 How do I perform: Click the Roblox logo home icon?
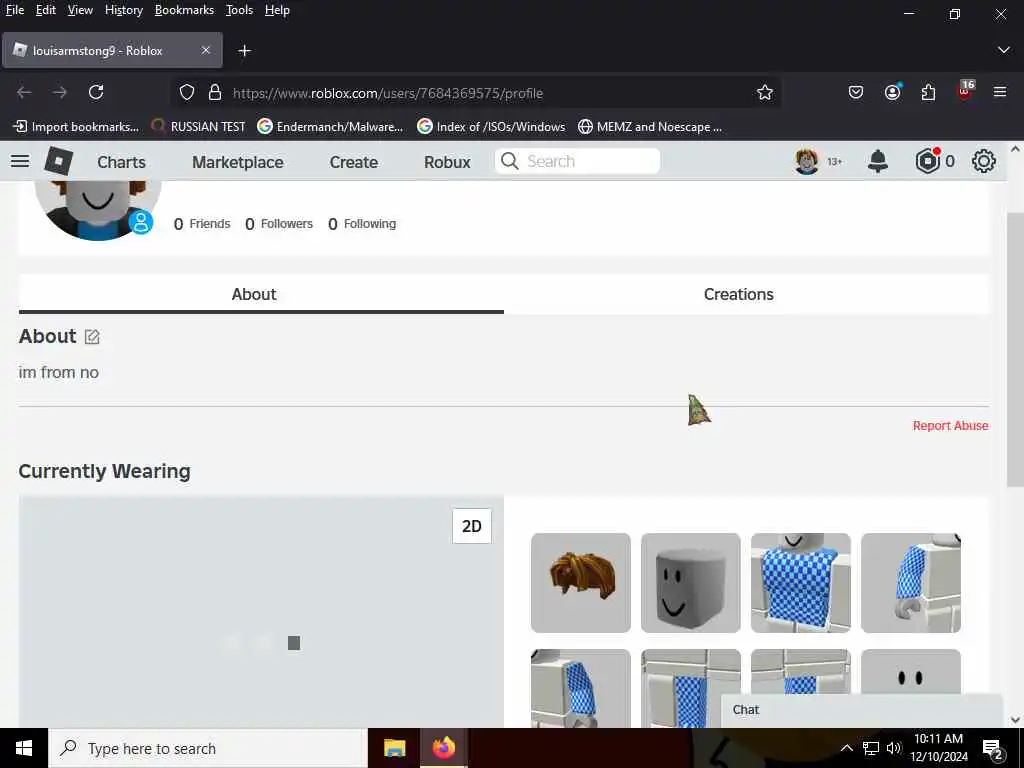(58, 161)
